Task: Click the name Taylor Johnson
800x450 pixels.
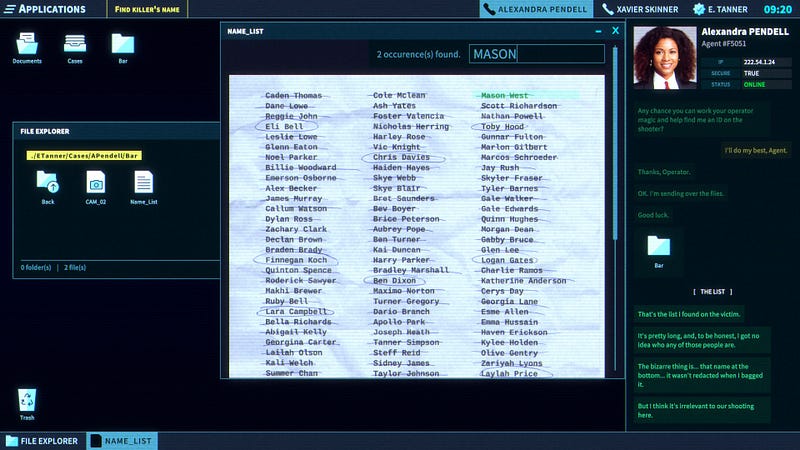Action: pyautogui.click(x=406, y=373)
